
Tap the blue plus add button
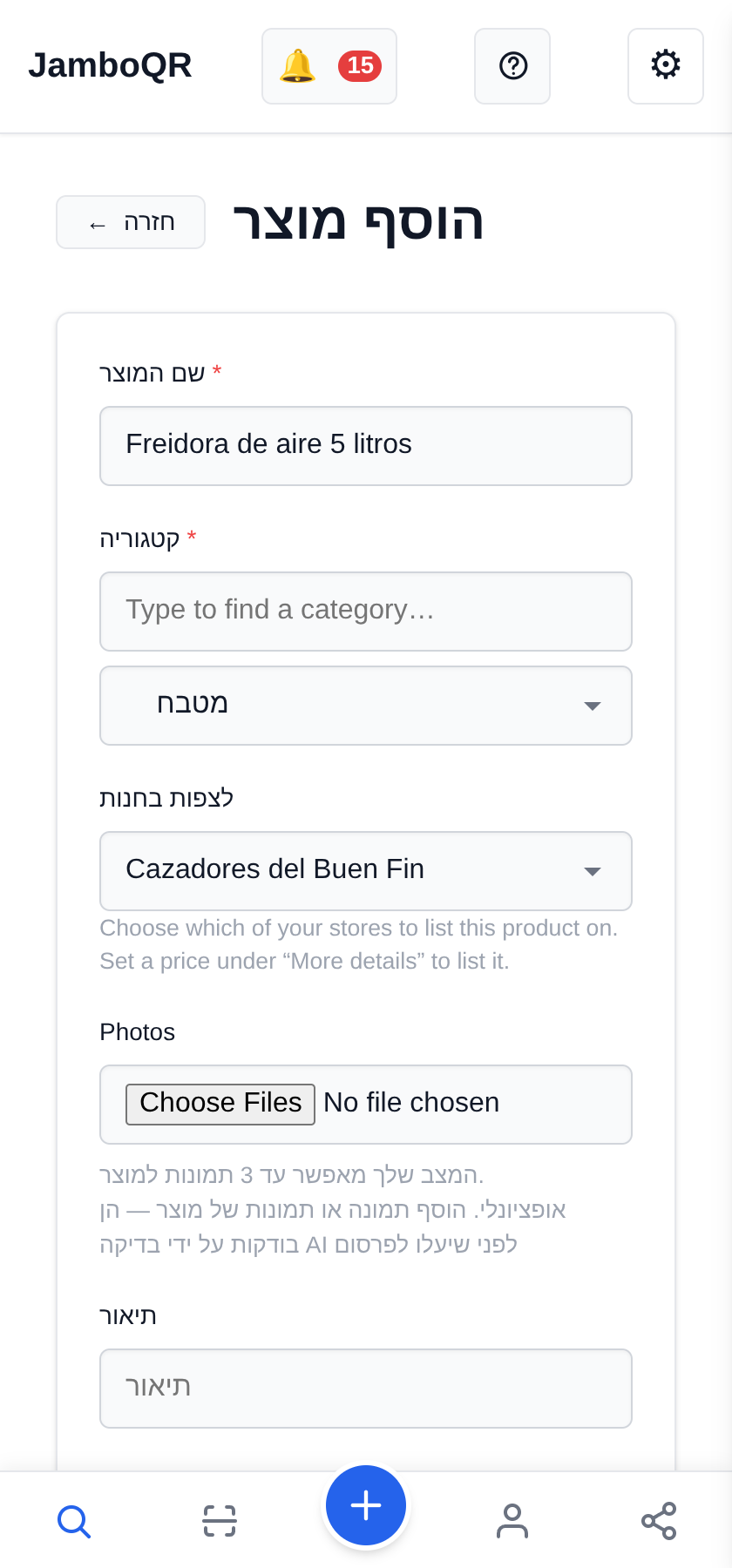(x=366, y=1505)
